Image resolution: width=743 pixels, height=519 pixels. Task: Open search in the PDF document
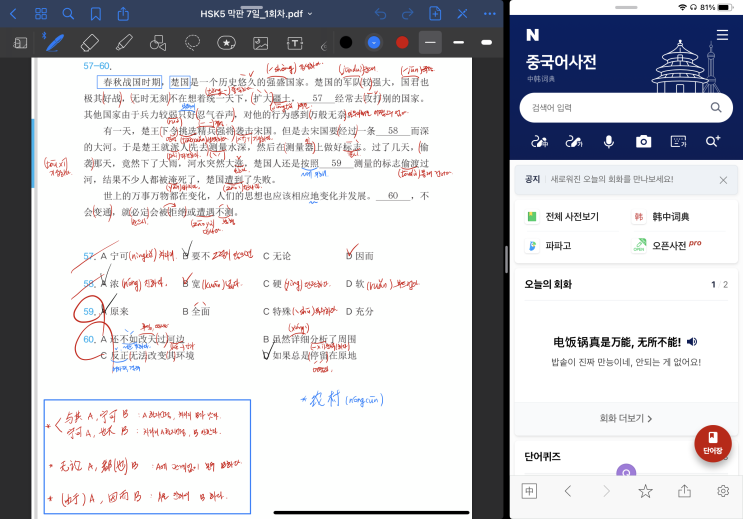(68, 14)
